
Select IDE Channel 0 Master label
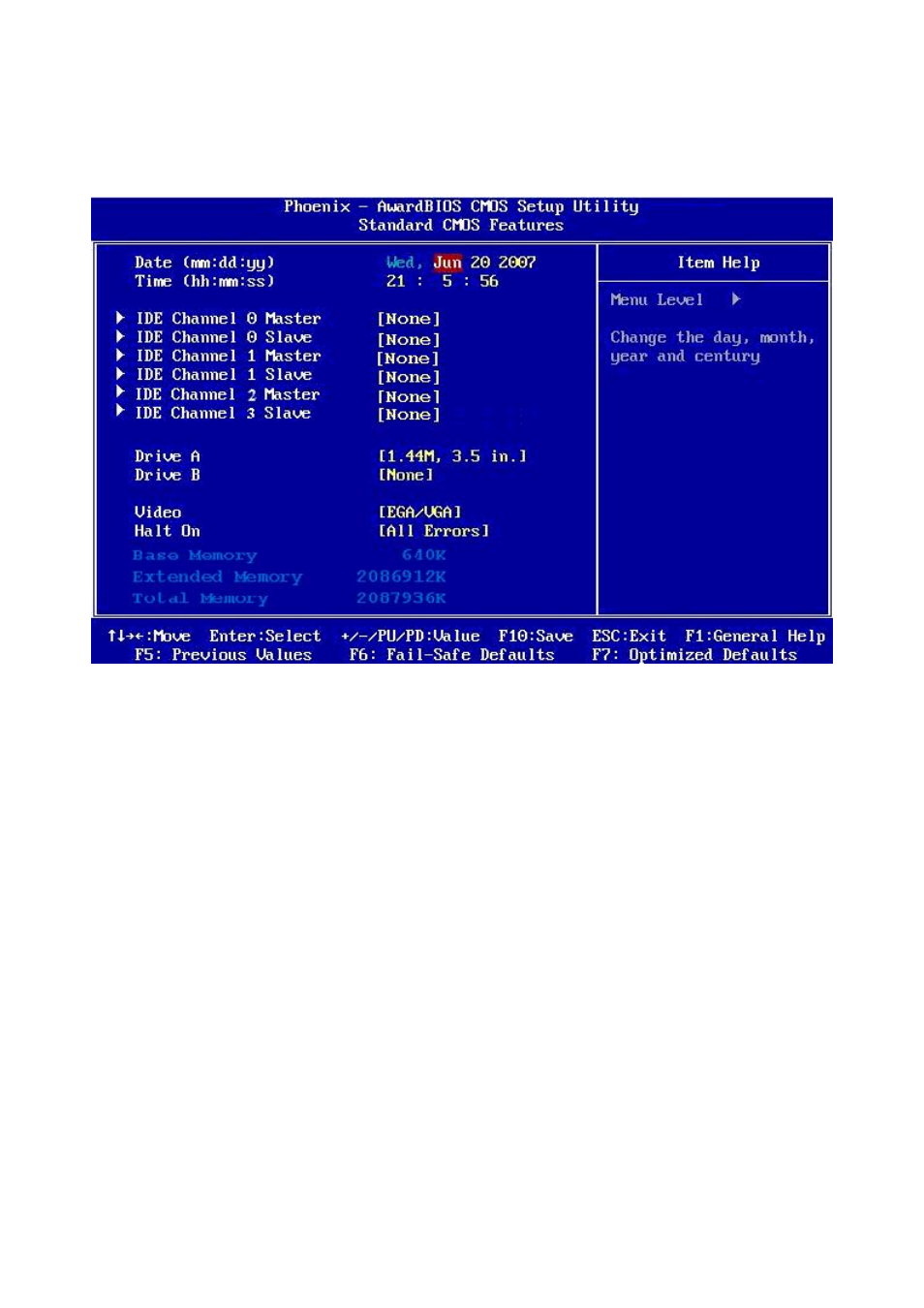[229, 319]
